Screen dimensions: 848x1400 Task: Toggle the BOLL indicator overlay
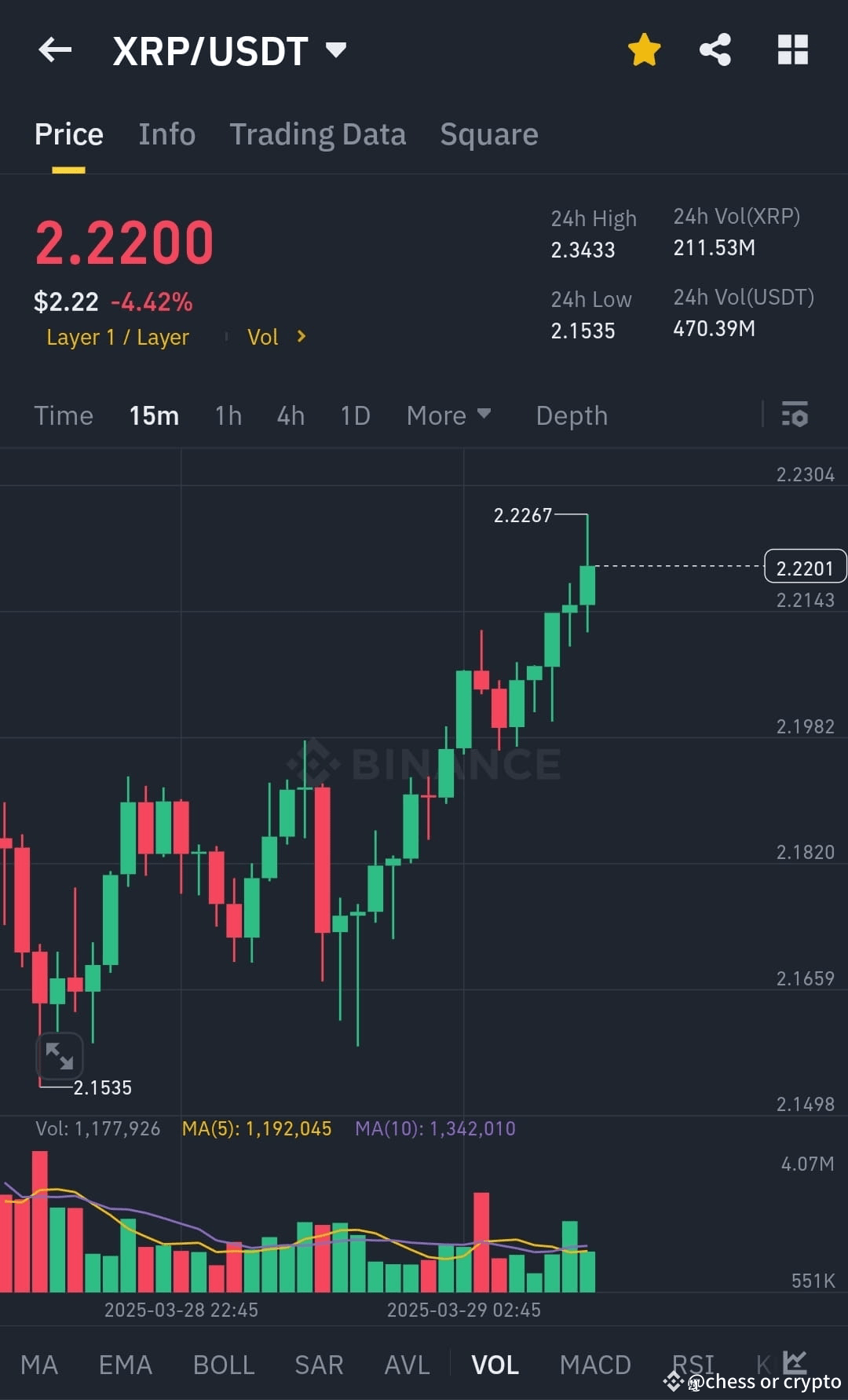[x=224, y=1365]
